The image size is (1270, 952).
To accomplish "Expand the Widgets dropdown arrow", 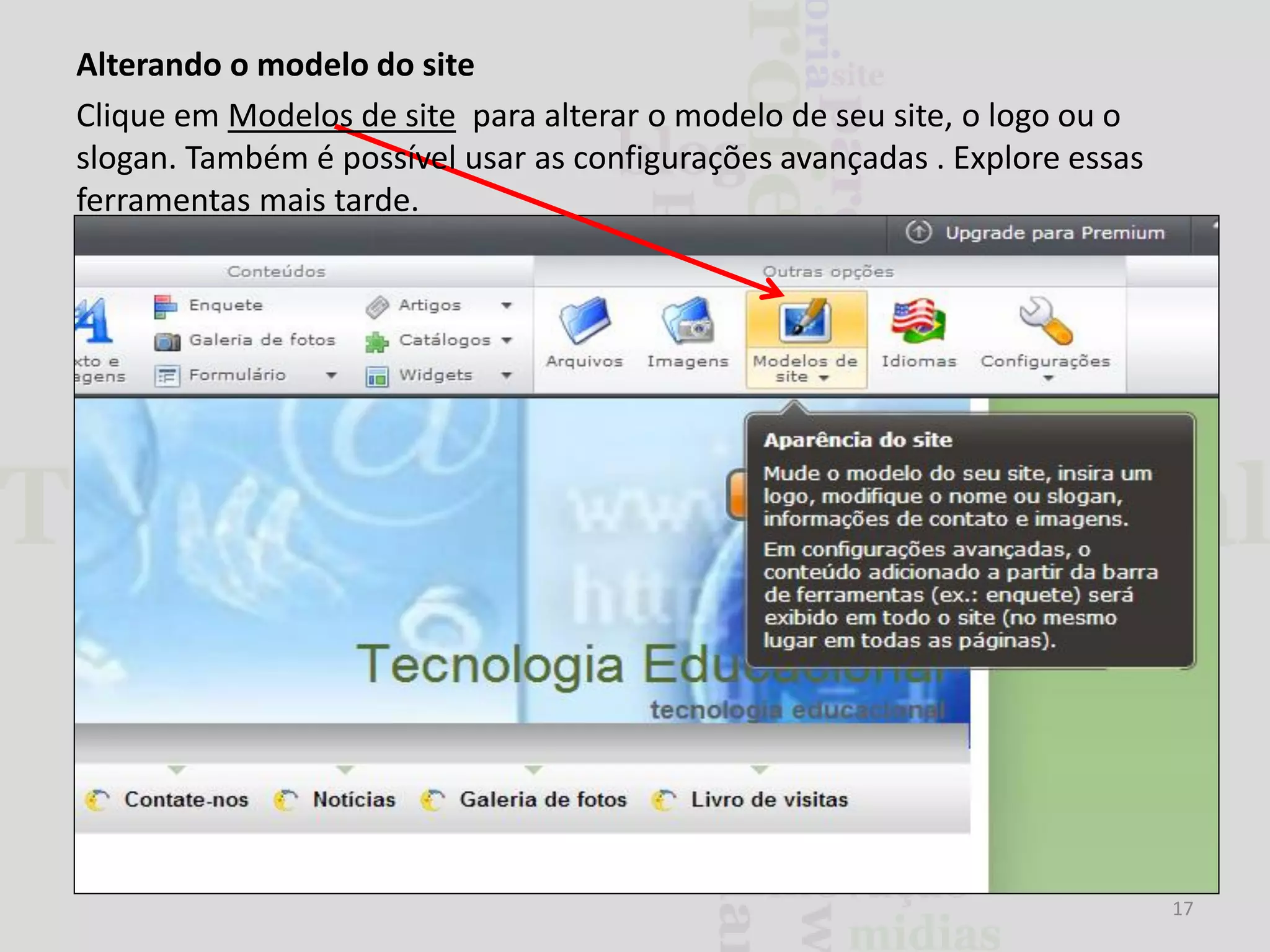I will (x=507, y=375).
